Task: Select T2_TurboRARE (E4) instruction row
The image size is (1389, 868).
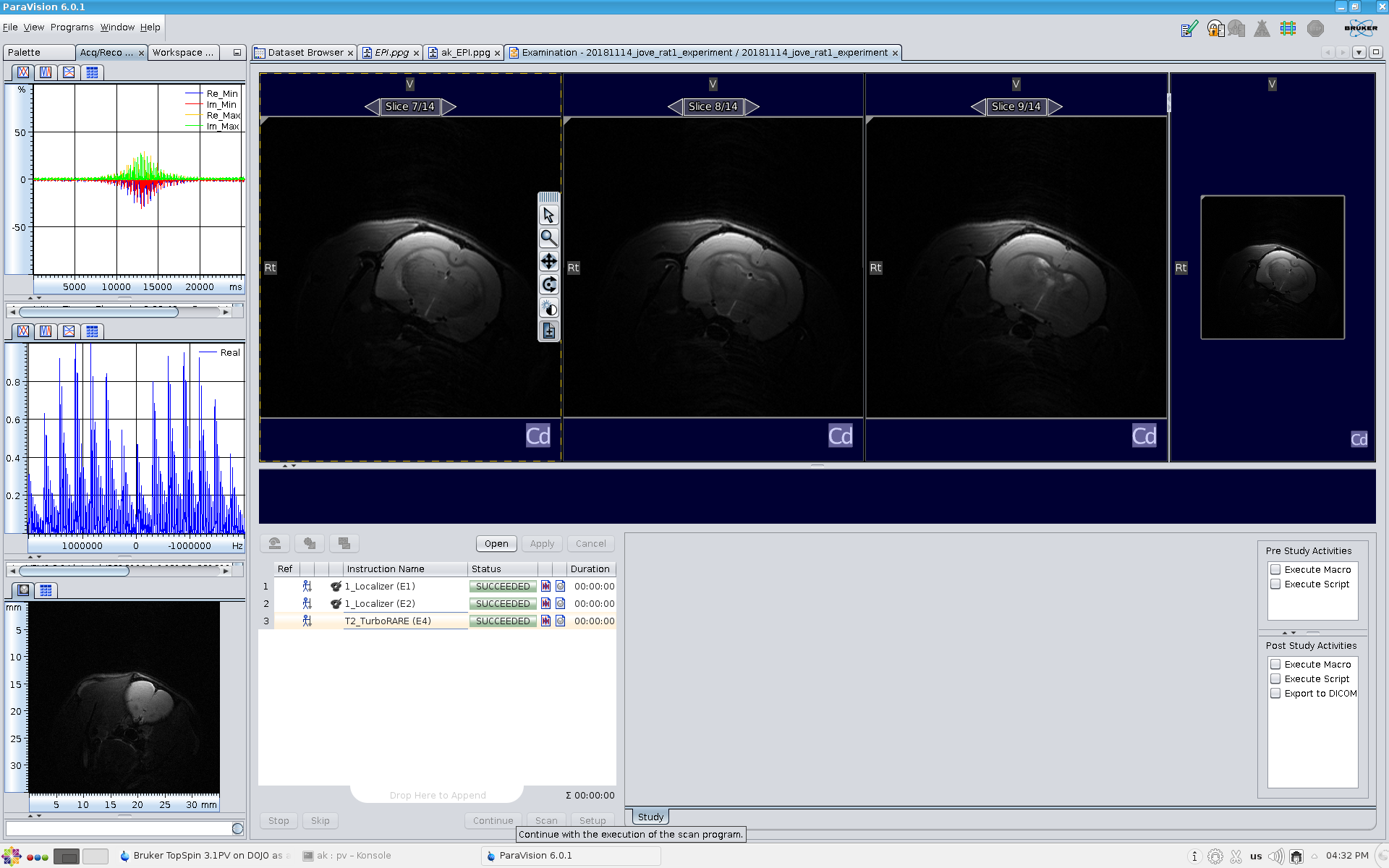Action: (388, 621)
